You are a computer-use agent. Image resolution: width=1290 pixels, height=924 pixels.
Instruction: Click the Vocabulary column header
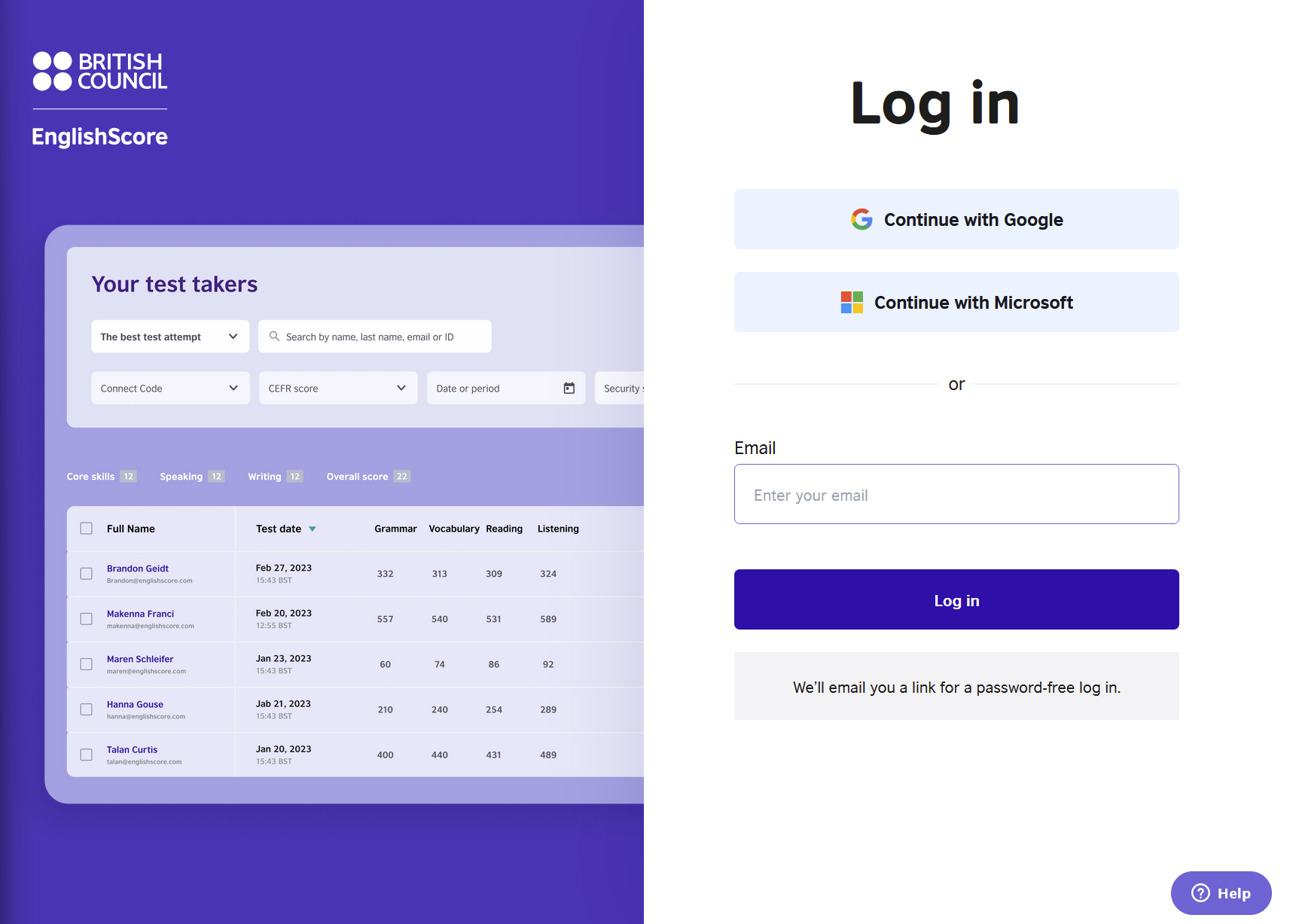[454, 529]
